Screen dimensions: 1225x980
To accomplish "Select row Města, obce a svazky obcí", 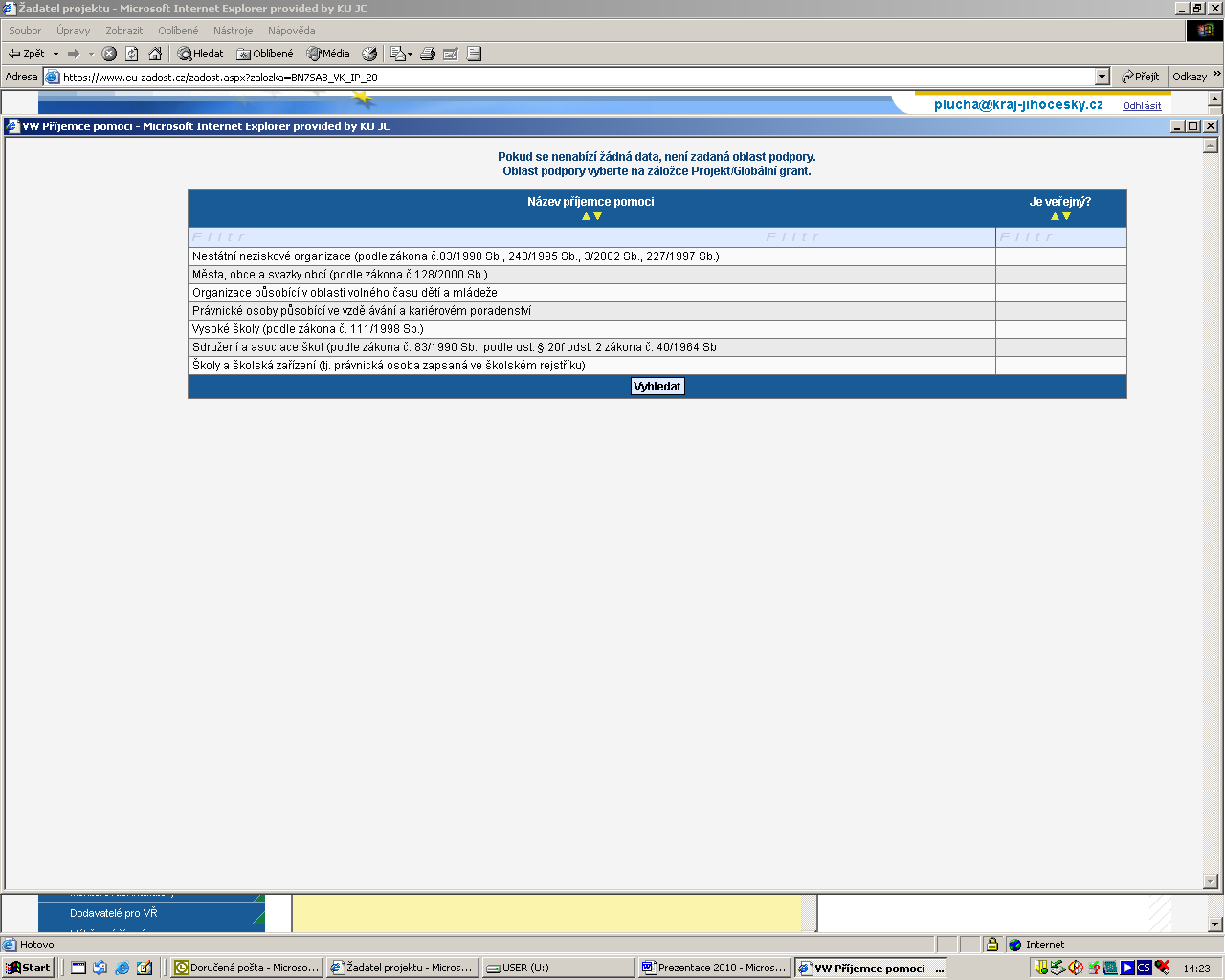I will pyautogui.click(x=657, y=275).
